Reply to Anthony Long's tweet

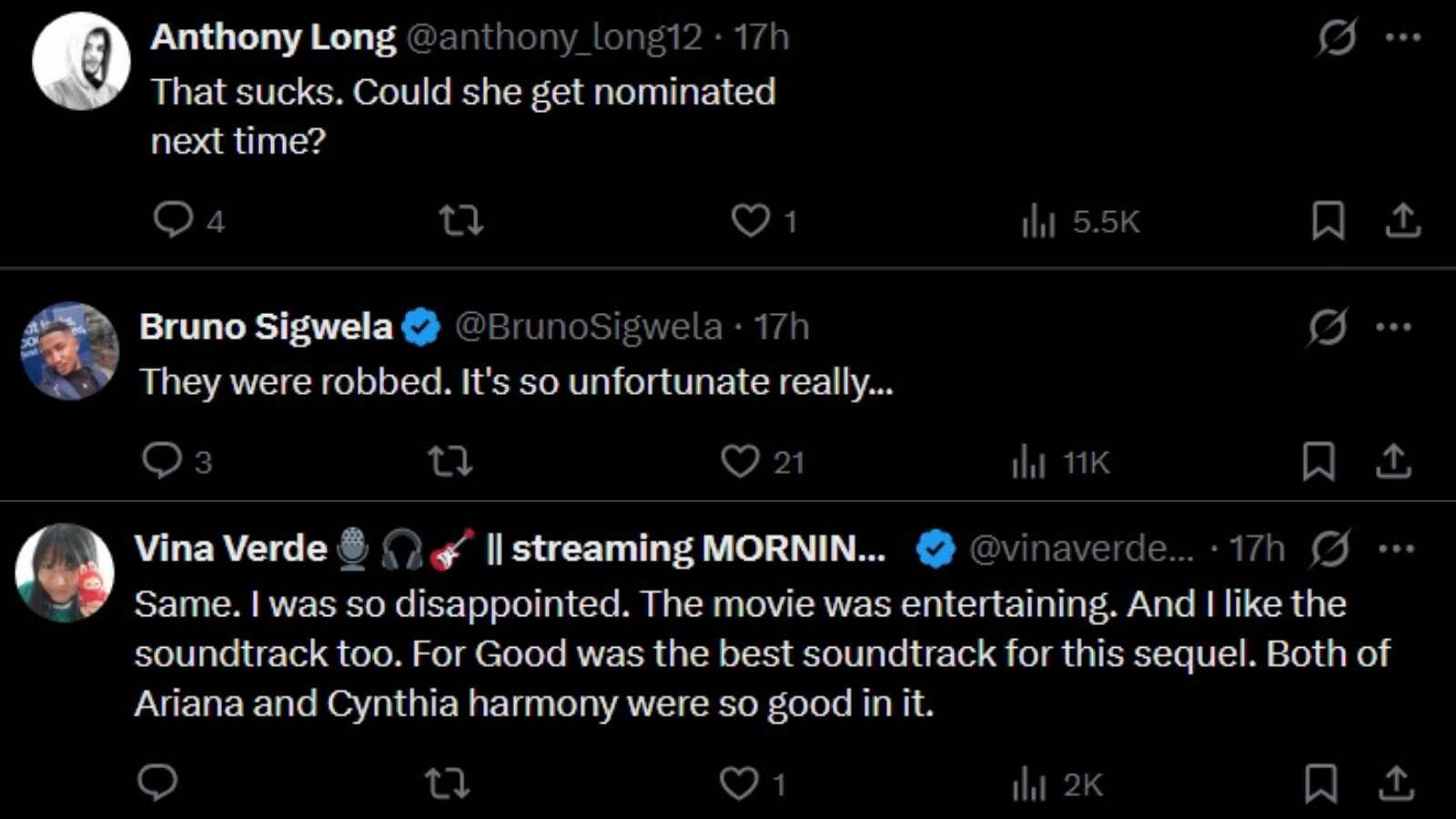pyautogui.click(x=173, y=220)
